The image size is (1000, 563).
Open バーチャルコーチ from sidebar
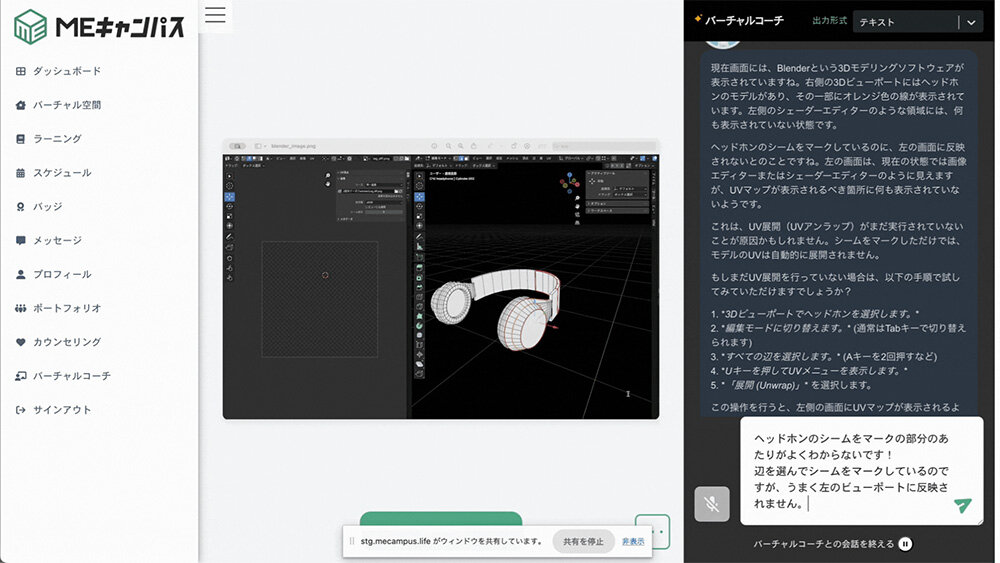pos(71,376)
